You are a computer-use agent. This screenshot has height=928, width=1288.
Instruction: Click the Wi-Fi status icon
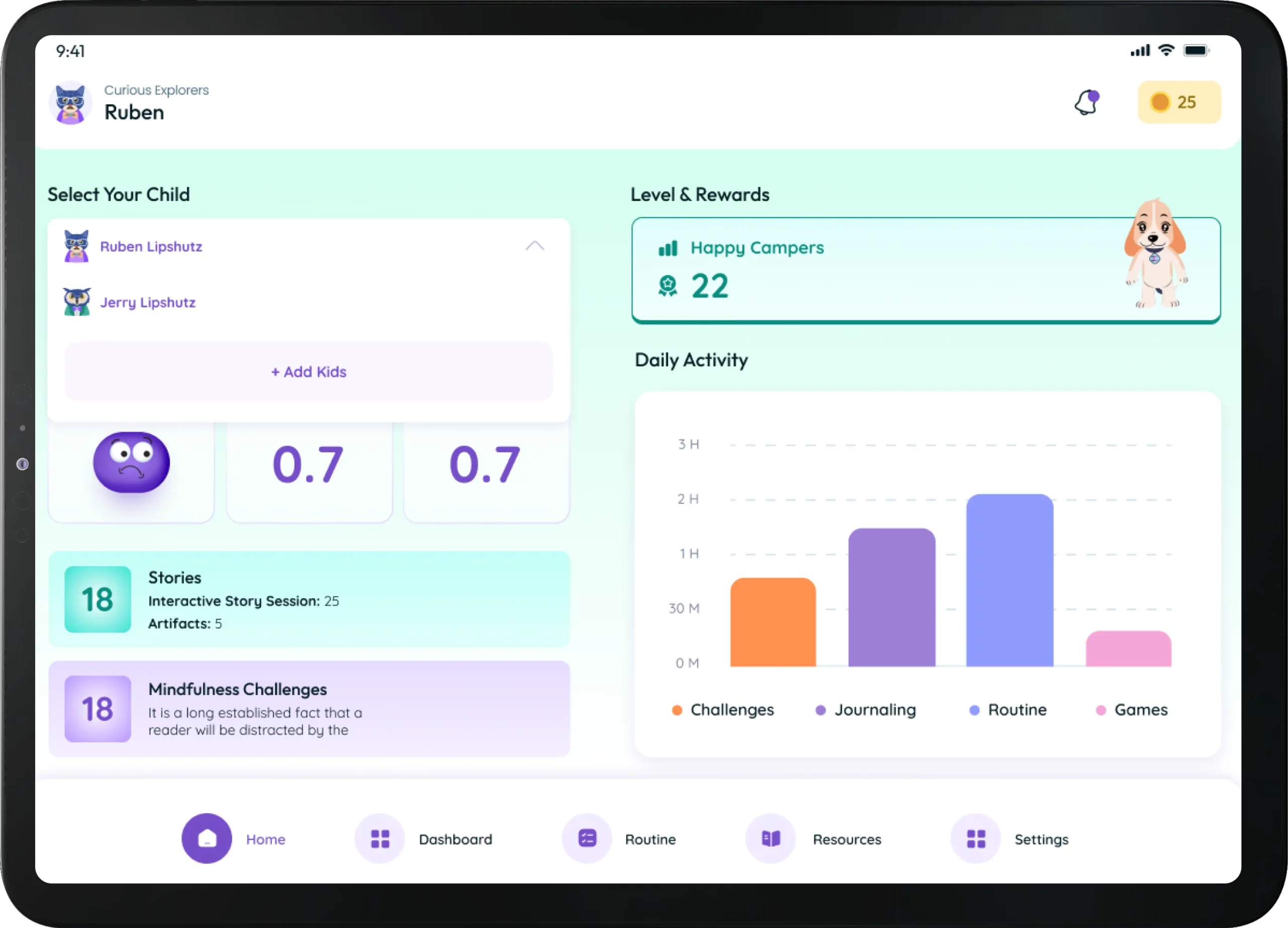(1166, 50)
